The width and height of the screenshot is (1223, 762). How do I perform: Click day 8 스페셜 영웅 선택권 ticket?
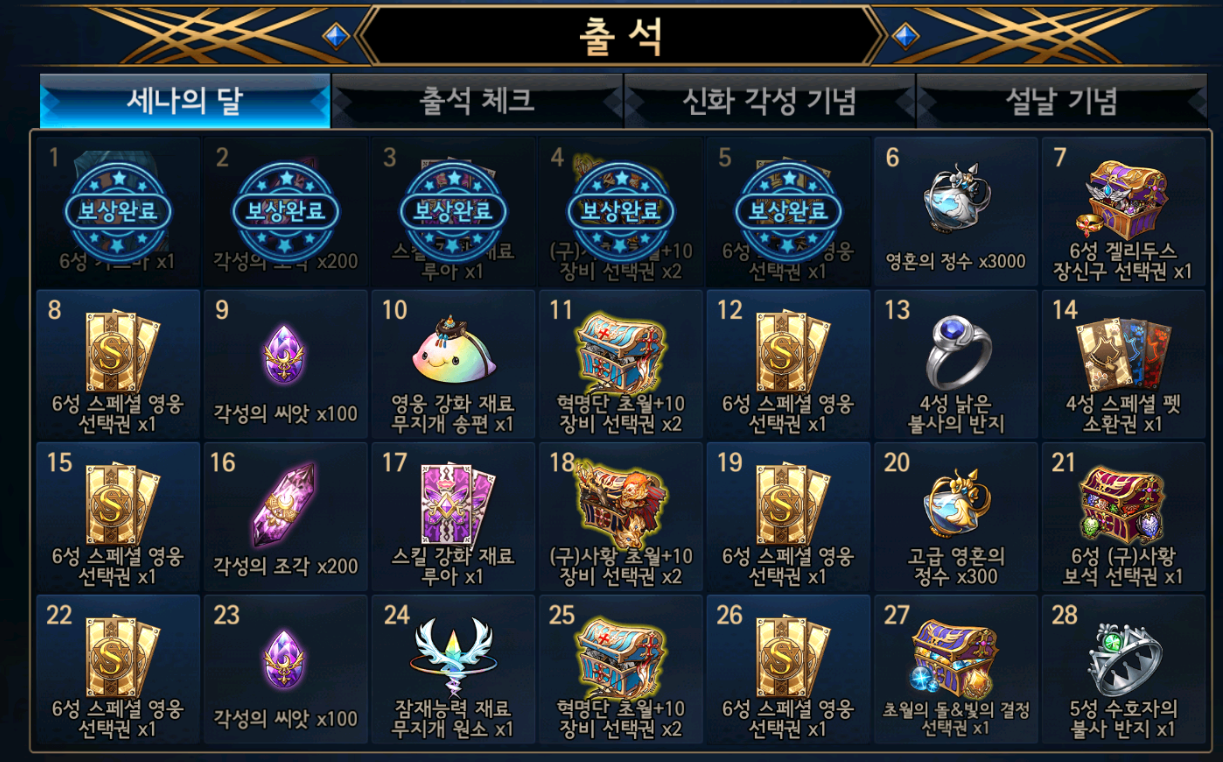click(x=118, y=364)
